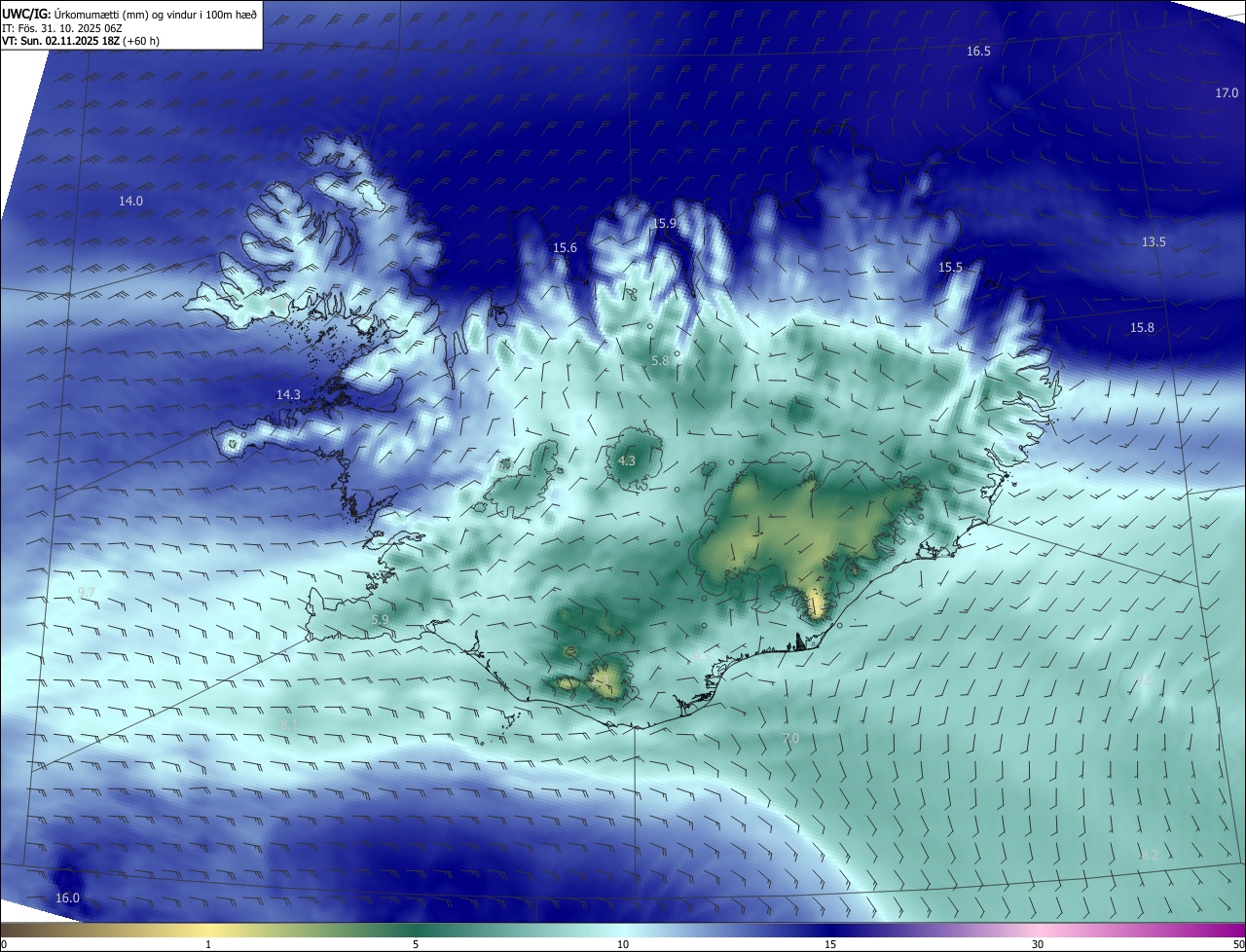Click the 5 tick label on color scale
The image size is (1246, 952).
[x=416, y=944]
